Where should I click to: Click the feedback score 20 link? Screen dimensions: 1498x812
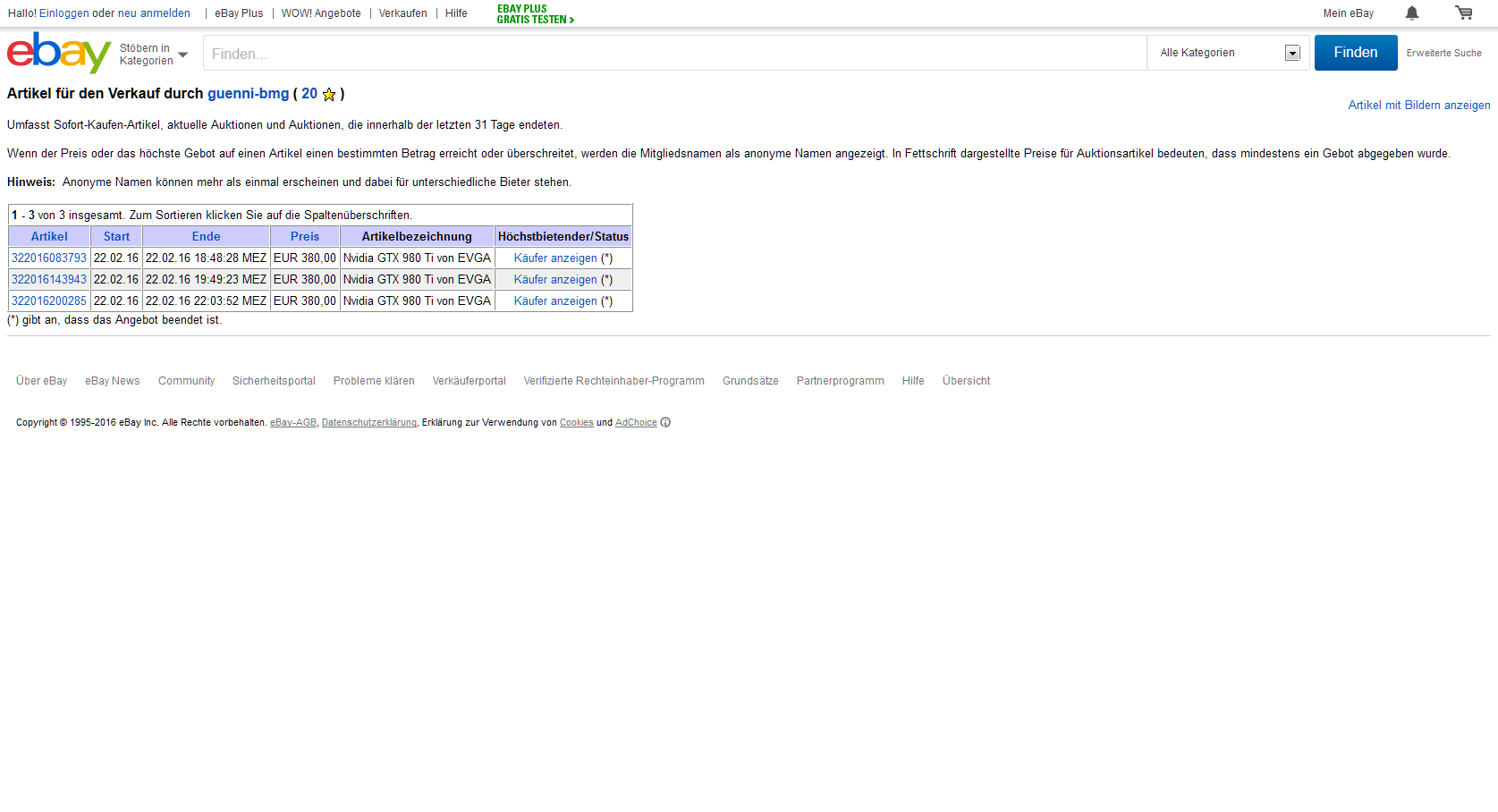click(x=309, y=94)
